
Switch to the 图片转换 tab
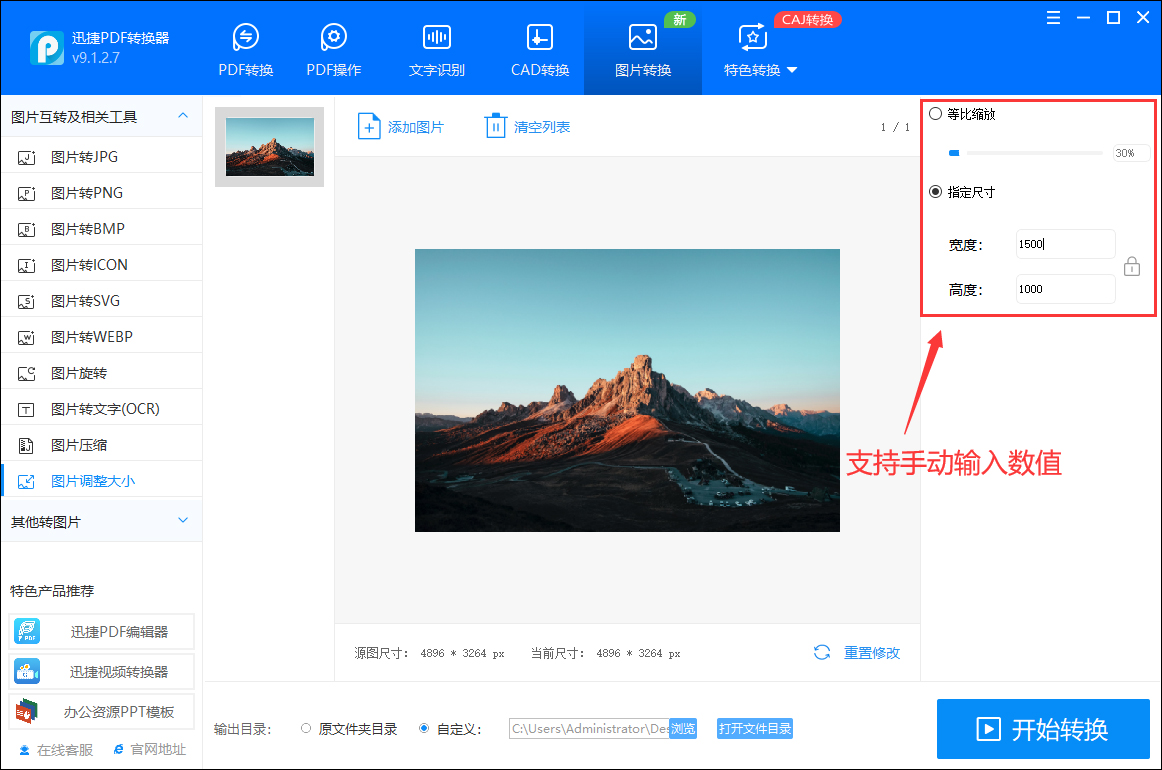[642, 47]
